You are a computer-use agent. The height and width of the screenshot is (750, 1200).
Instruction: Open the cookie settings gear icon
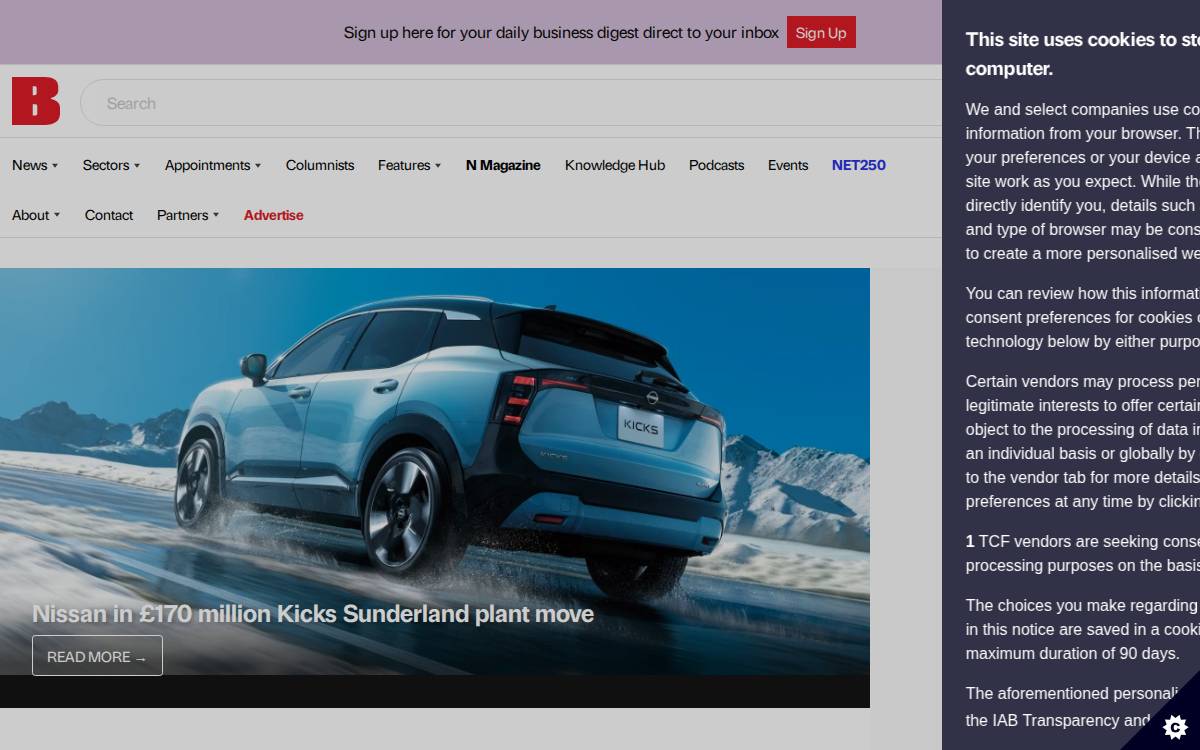coord(1175,726)
